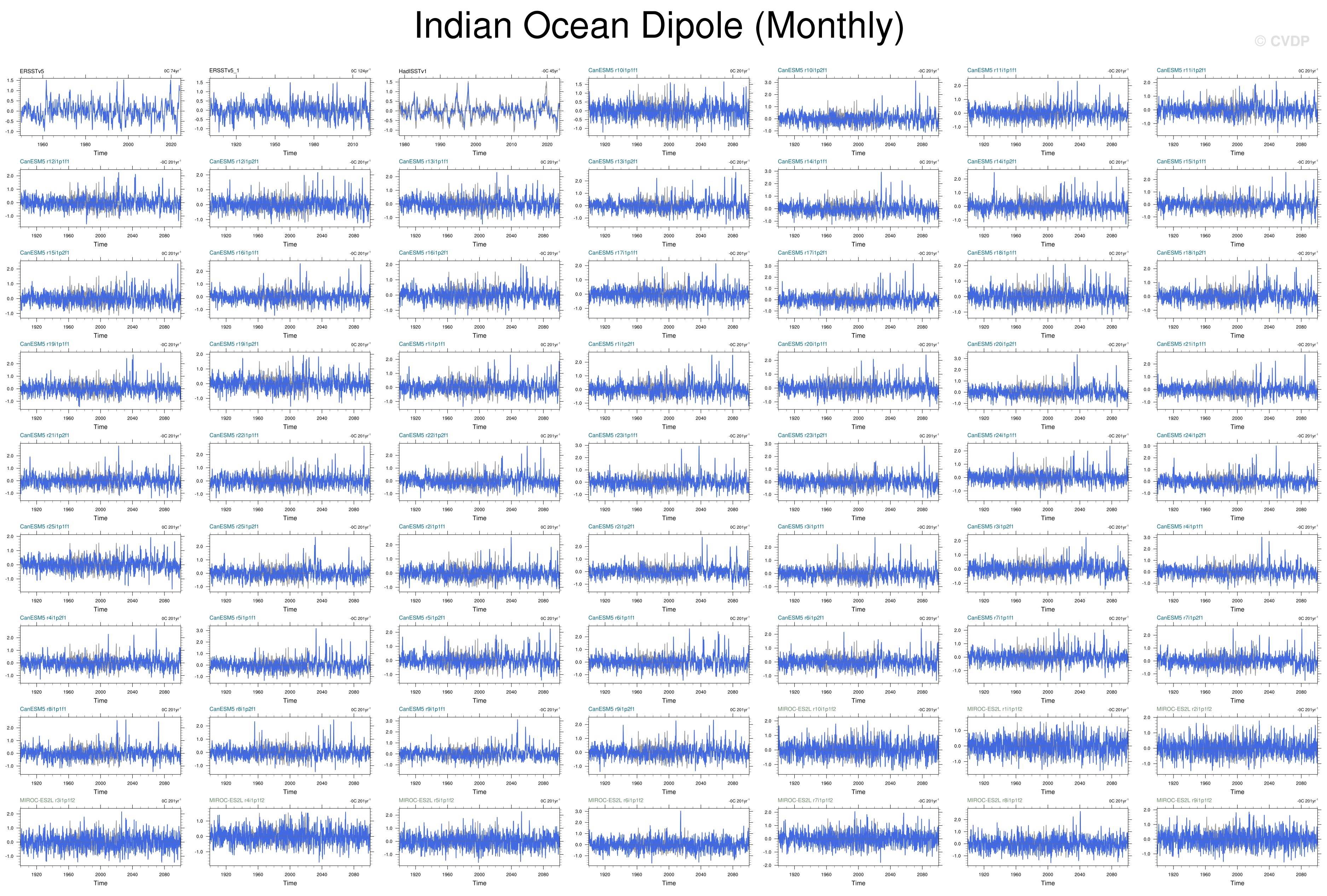Screen dimensions: 1327x896
Task: Open the ERSSTv5_1 plot panel
Action: (290, 107)
